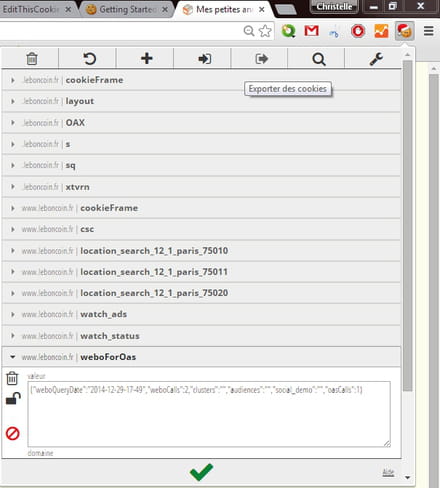Collapse the weboForOas cookie
Viewport: 440px width, 488px height.
(201, 357)
